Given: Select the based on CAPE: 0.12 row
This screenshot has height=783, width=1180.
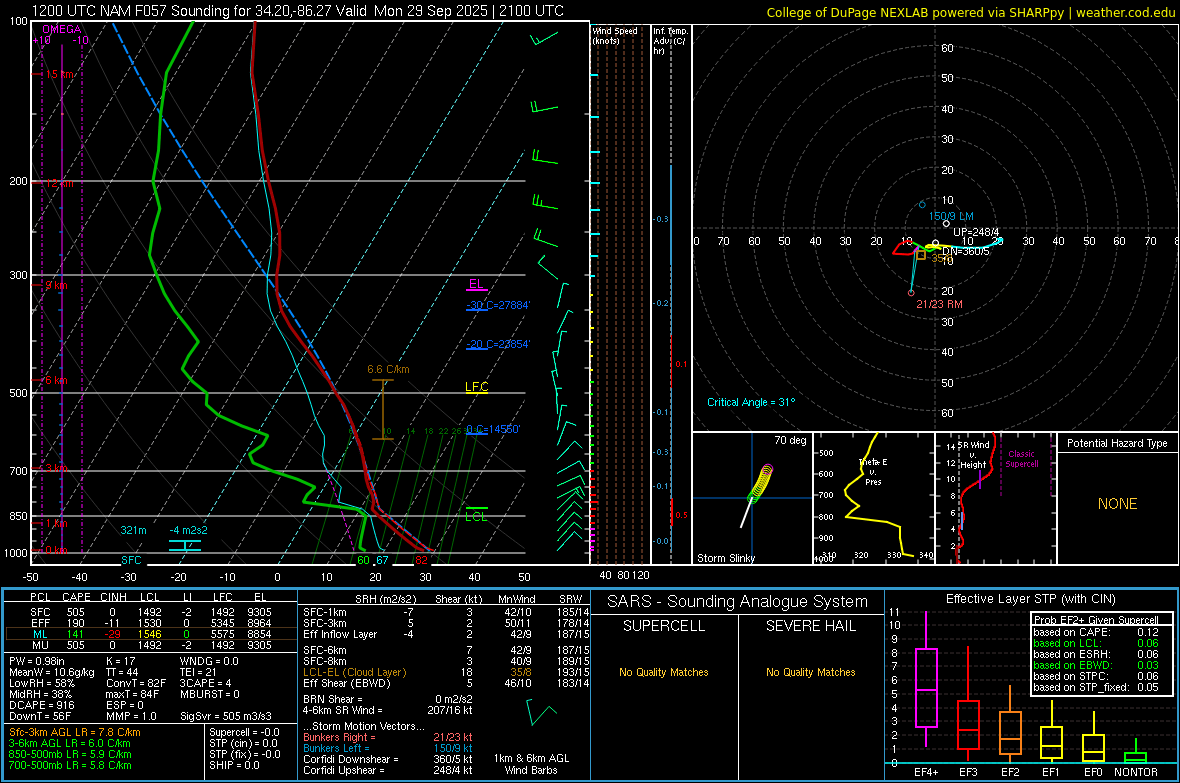Looking at the screenshot, I should click(x=1096, y=632).
